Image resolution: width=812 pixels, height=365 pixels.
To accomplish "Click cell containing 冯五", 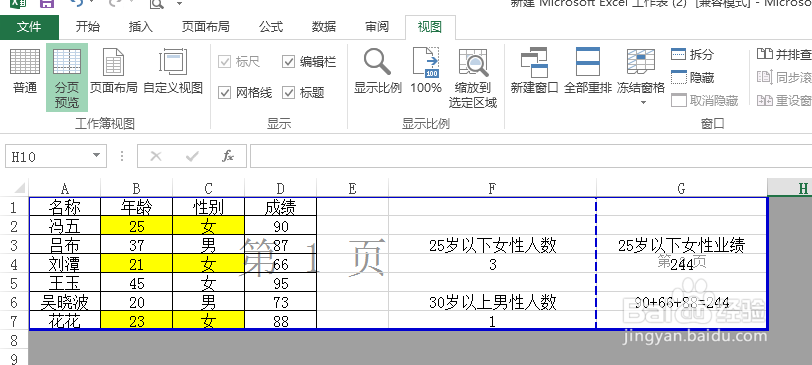I will 65,227.
